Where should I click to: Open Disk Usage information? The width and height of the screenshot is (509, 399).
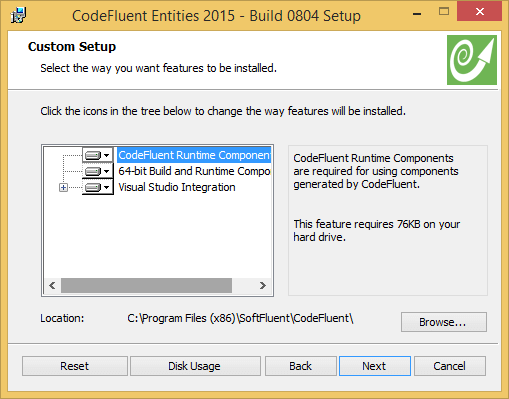pyautogui.click(x=195, y=366)
